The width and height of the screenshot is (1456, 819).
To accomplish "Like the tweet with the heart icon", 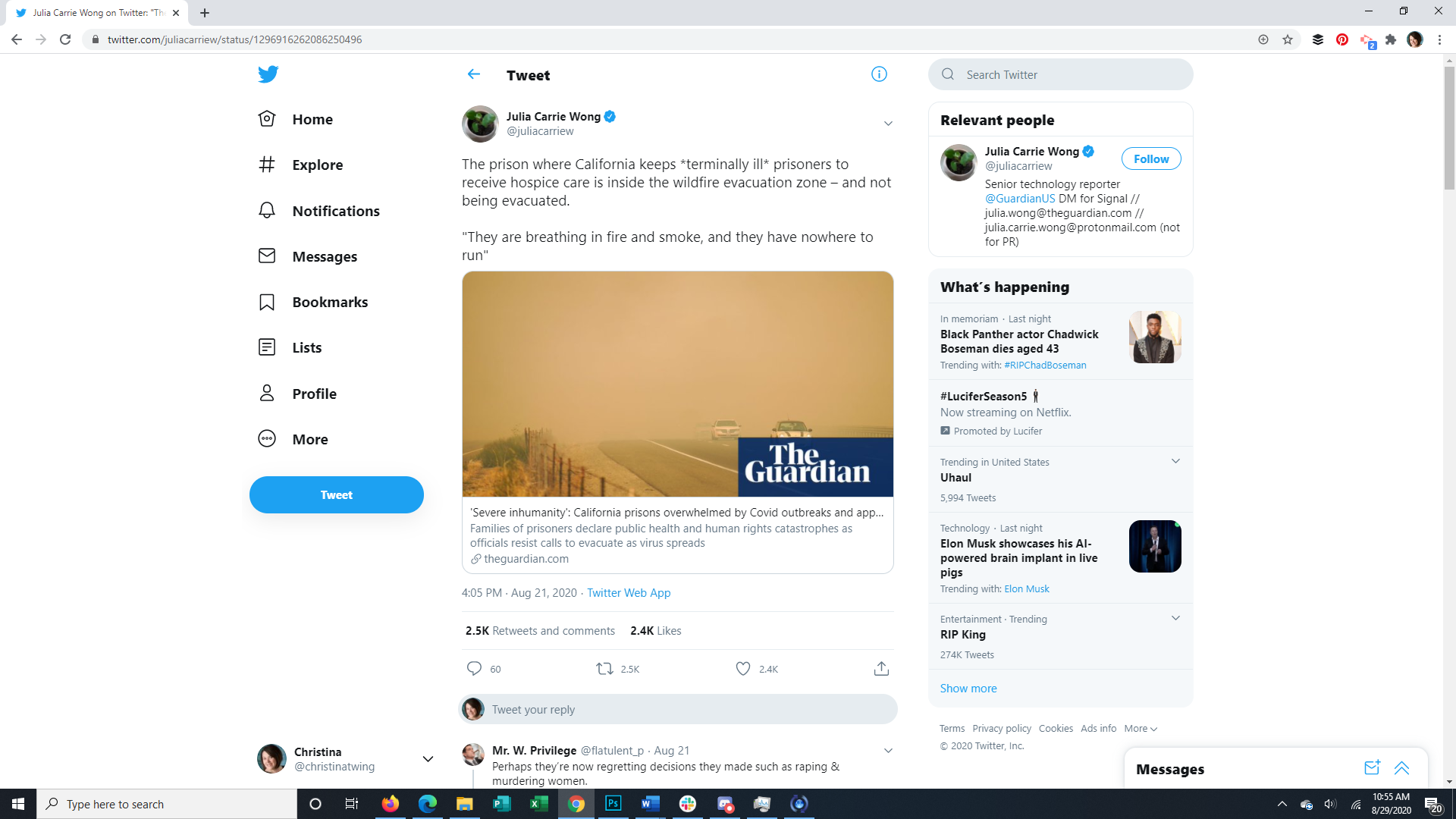I will tap(743, 668).
